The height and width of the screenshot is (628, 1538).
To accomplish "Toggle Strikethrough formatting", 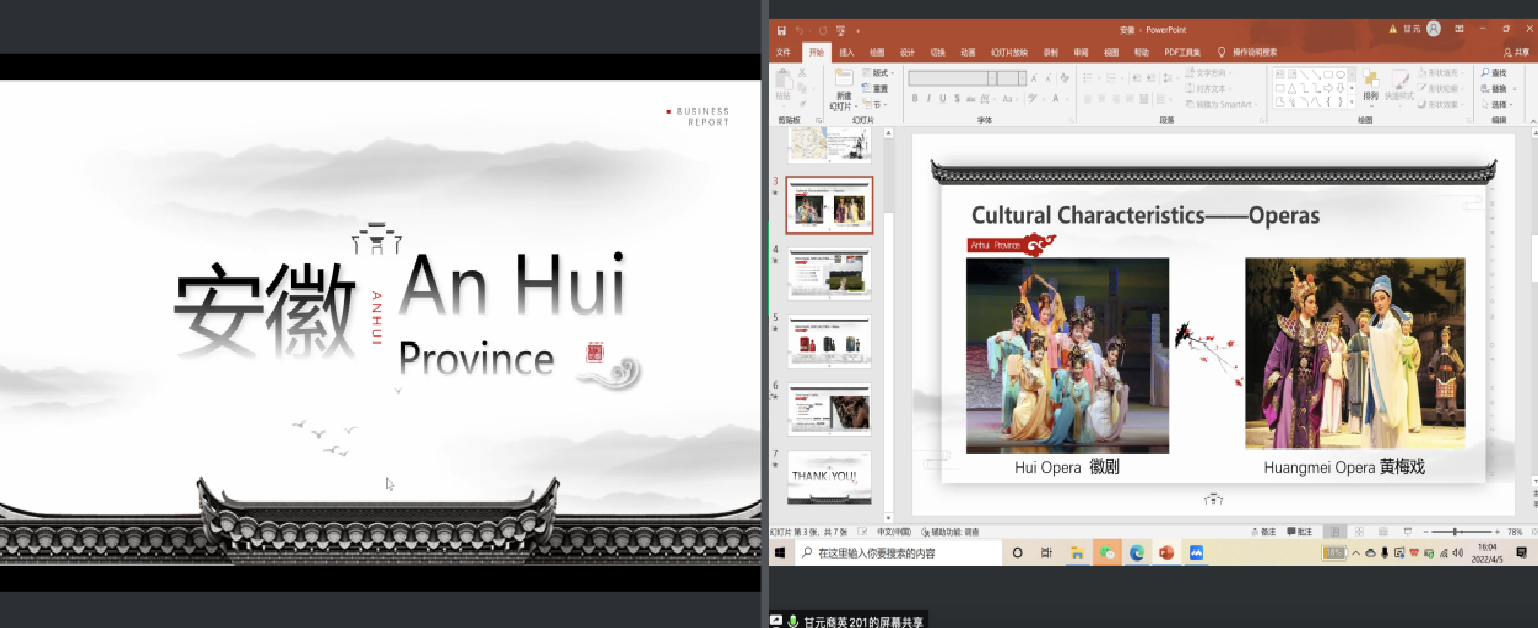I will point(971,98).
